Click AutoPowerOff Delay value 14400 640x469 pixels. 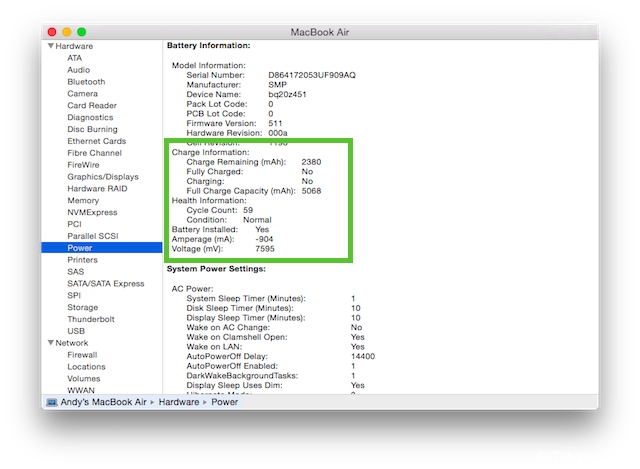click(x=363, y=356)
